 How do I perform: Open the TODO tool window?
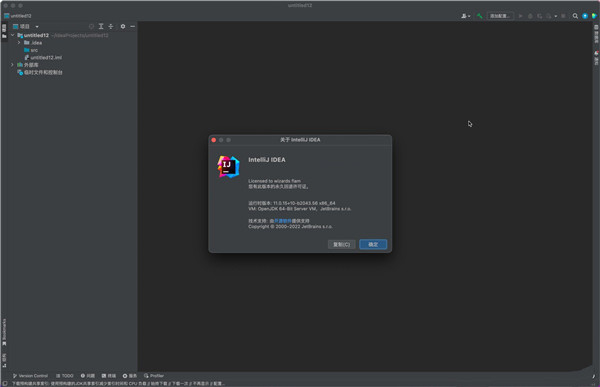coord(65,376)
